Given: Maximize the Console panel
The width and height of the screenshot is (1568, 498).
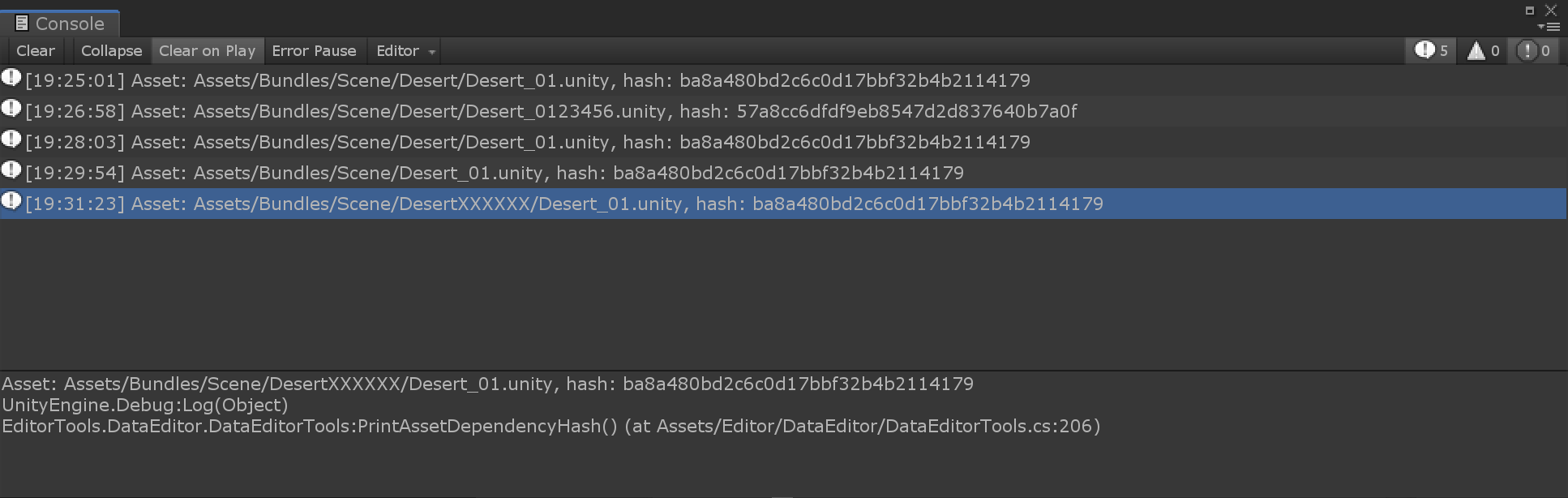Looking at the screenshot, I should 1529,11.
